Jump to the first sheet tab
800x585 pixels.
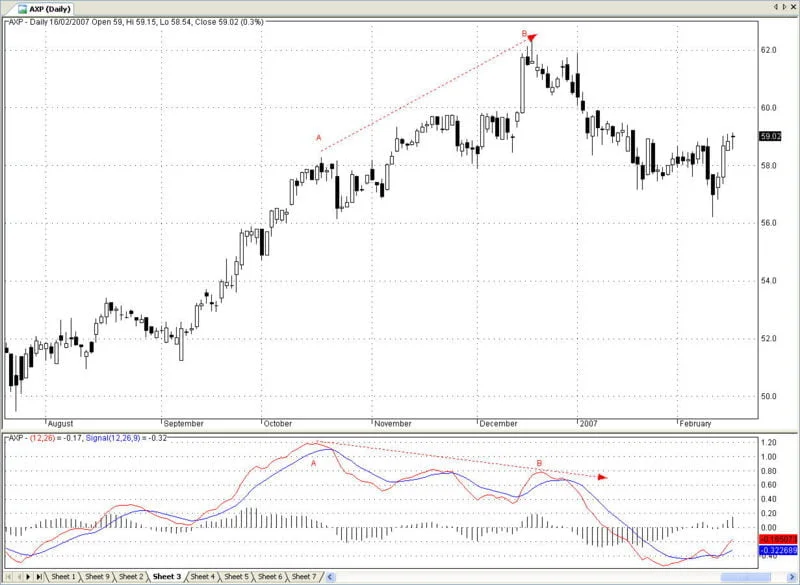8,577
